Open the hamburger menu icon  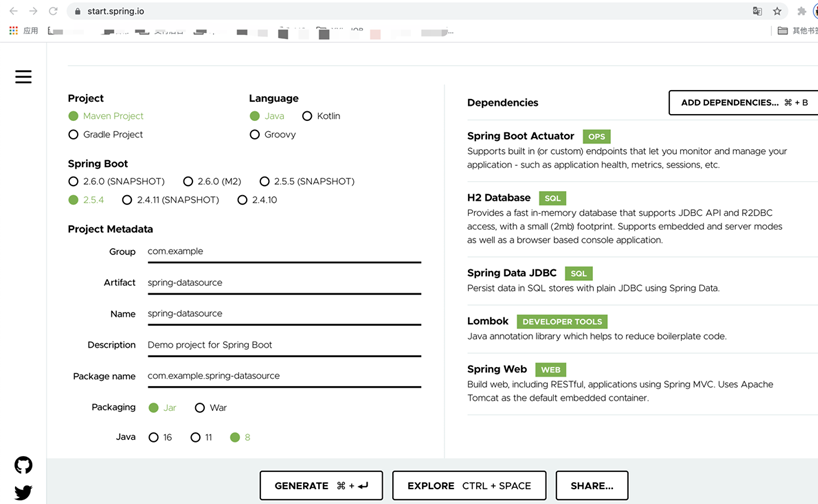23,77
